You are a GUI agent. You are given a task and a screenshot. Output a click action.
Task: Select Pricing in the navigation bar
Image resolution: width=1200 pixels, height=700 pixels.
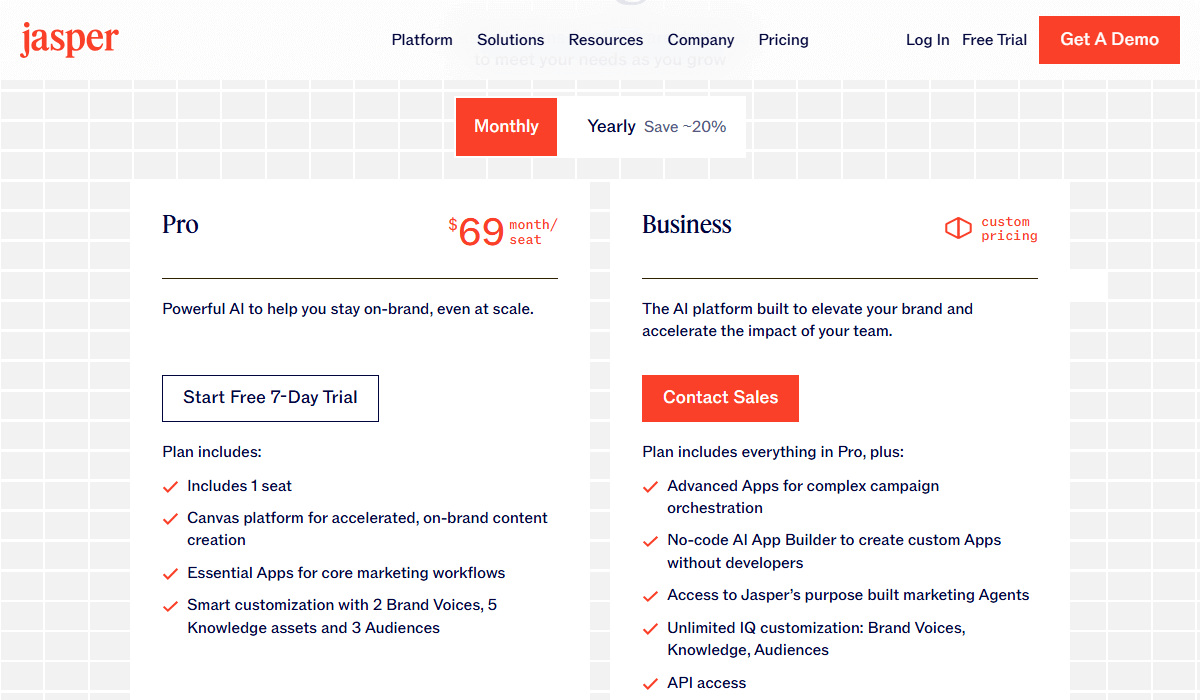point(783,40)
